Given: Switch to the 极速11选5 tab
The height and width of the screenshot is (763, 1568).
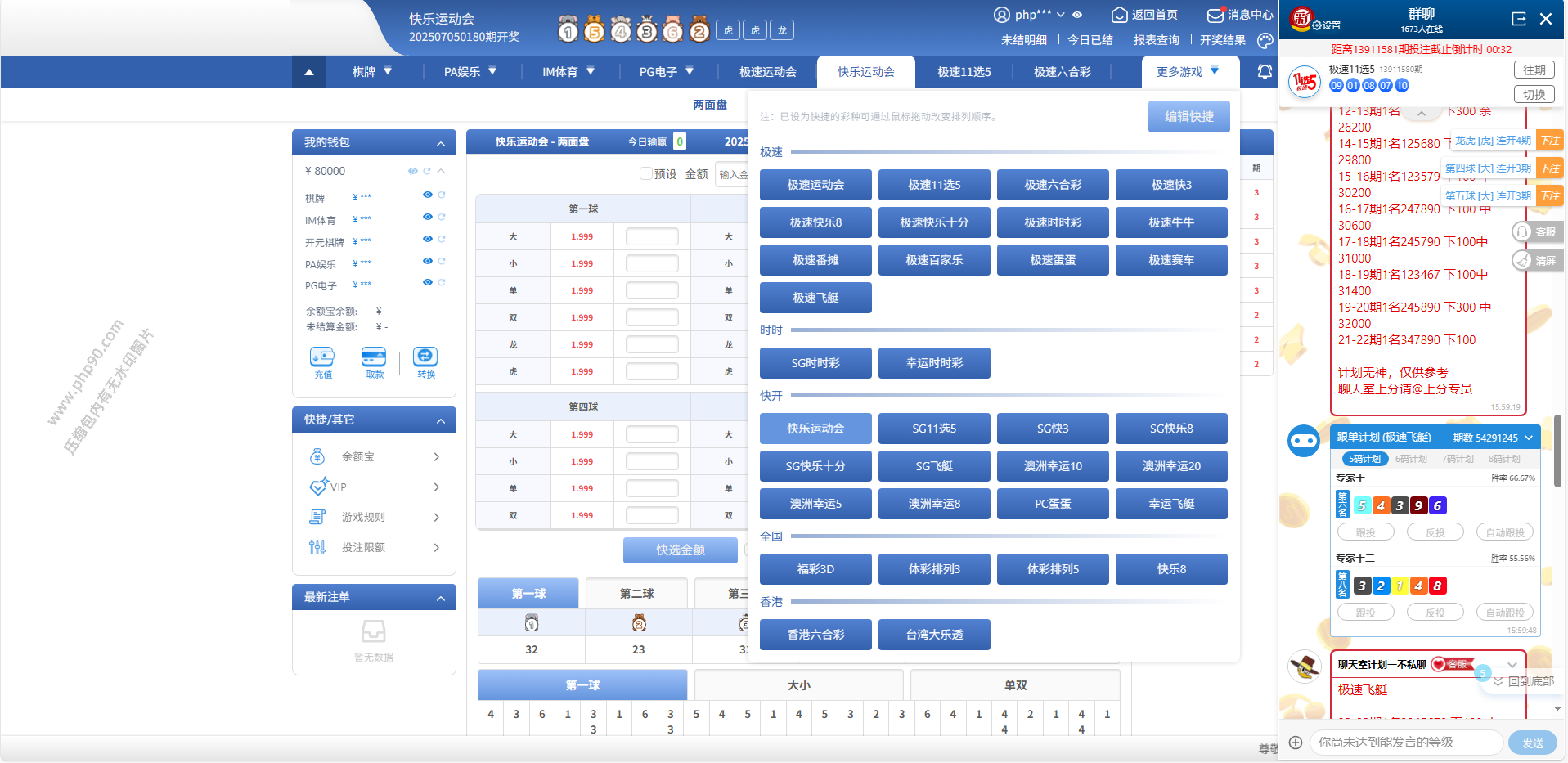Looking at the screenshot, I should pyautogui.click(x=964, y=72).
